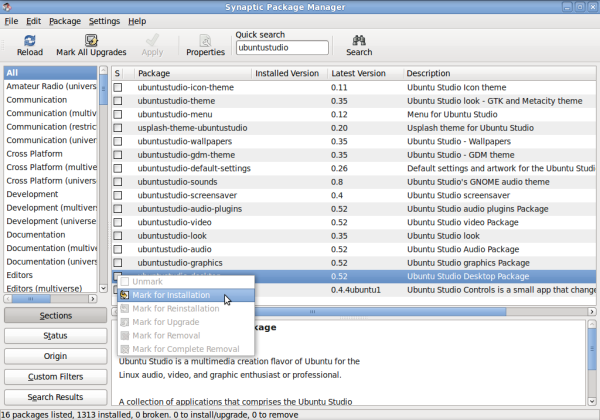Image resolution: width=600 pixels, height=420 pixels.
Task: Toggle status box for ubuntustudio-icon-theme
Action: pyautogui.click(x=118, y=87)
